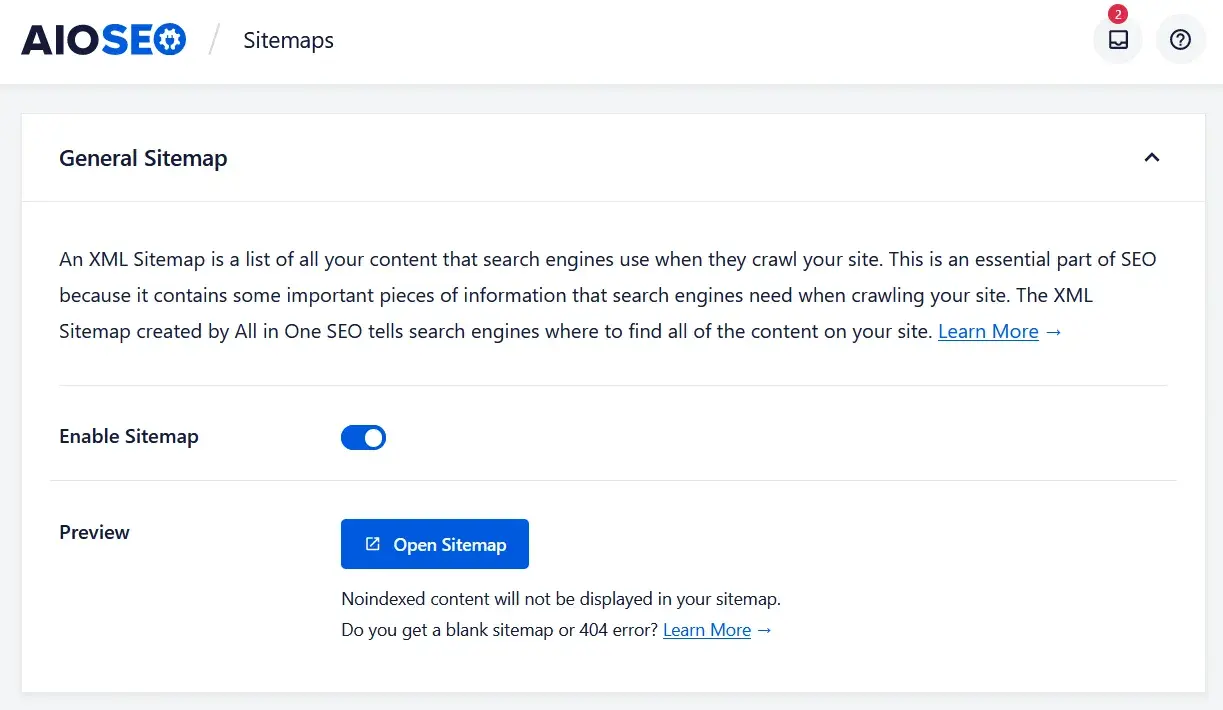
Task: Click the AIOSEO logo
Action: [103, 40]
